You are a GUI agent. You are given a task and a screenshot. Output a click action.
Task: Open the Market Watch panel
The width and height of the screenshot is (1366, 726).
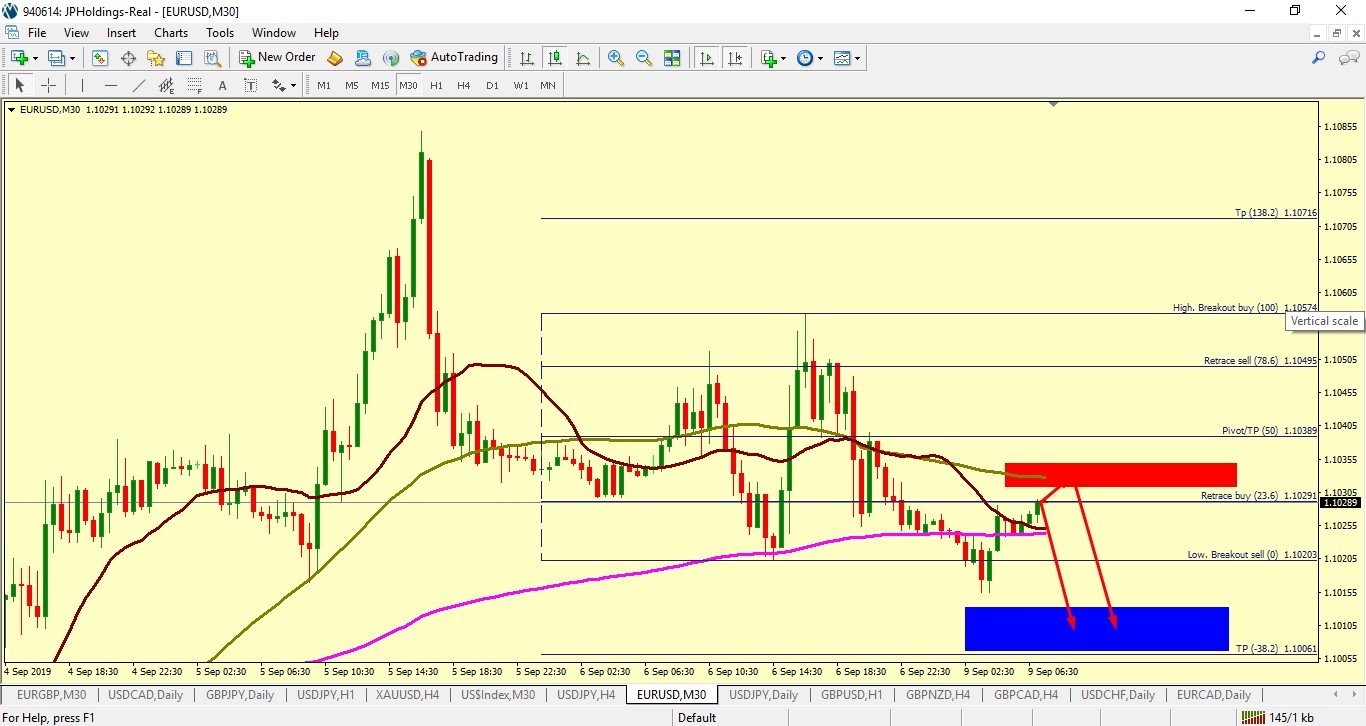click(x=100, y=58)
